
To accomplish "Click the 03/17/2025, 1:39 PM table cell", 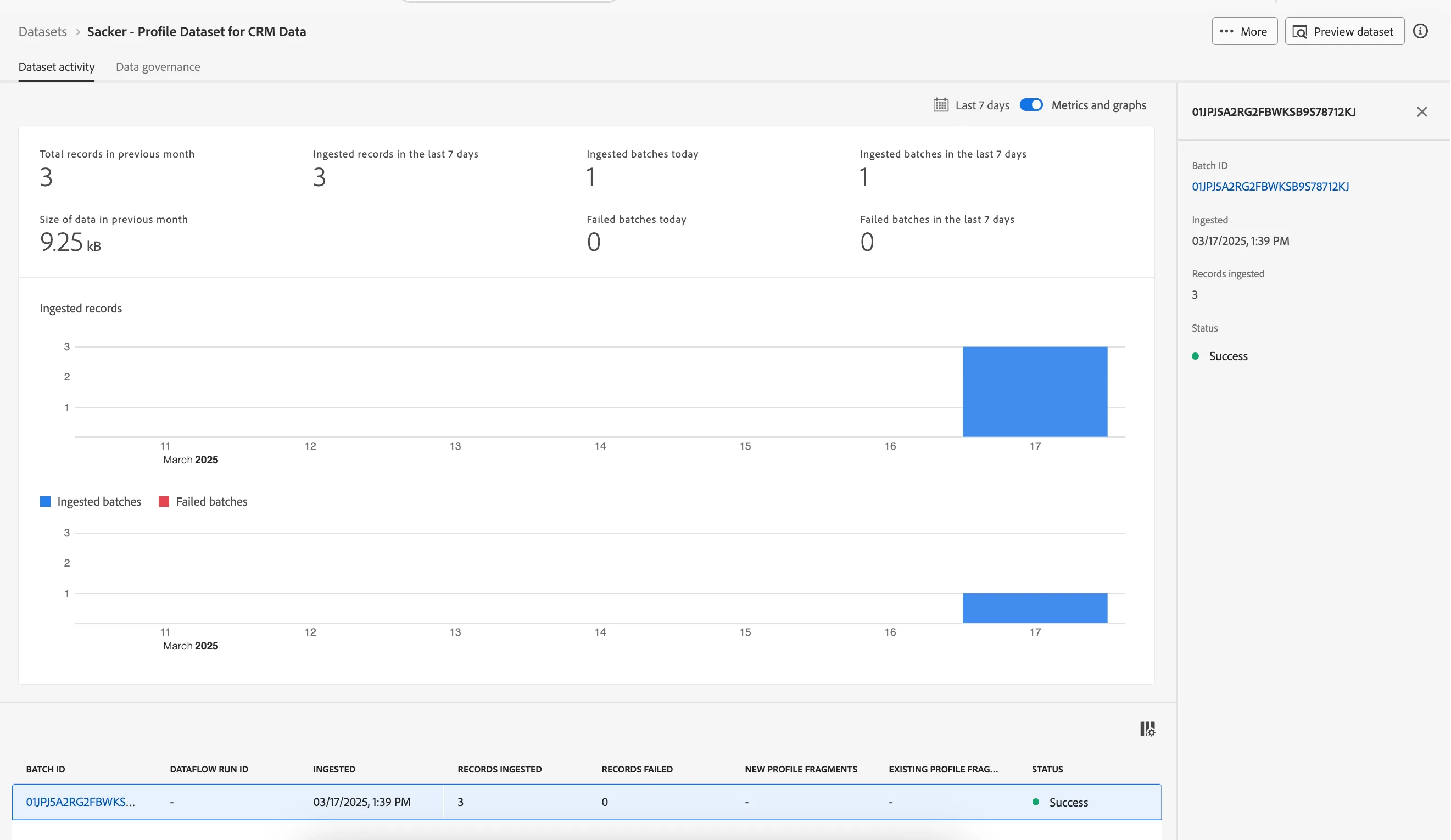I will click(x=361, y=802).
